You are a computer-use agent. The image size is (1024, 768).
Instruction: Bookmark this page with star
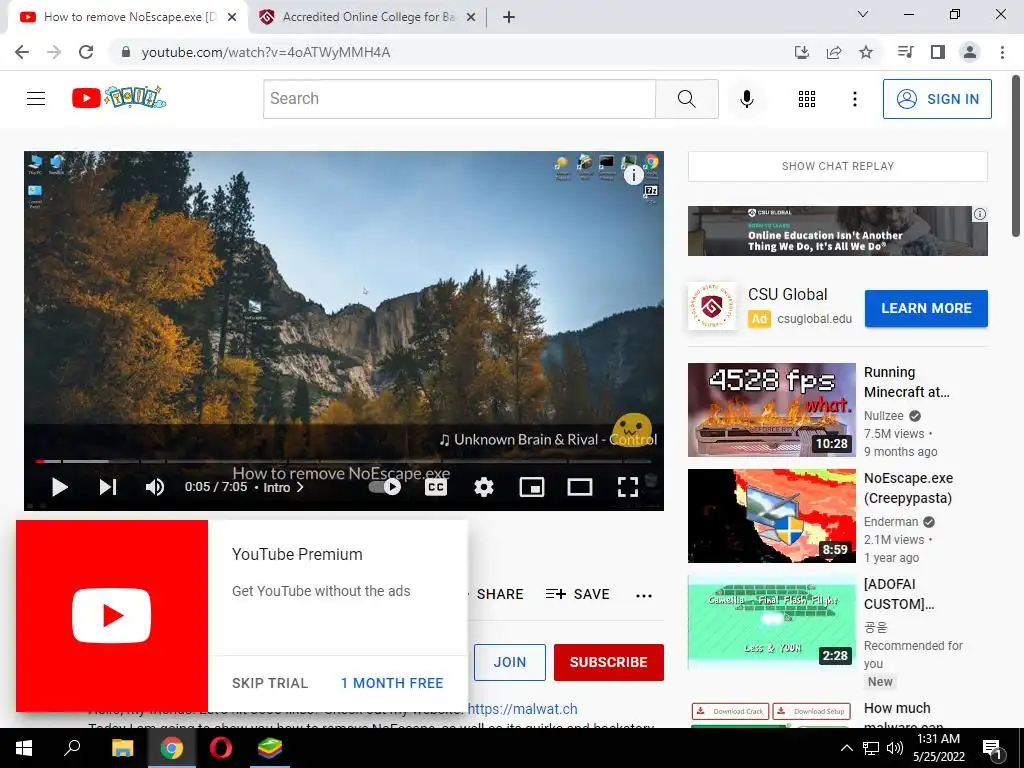click(866, 52)
